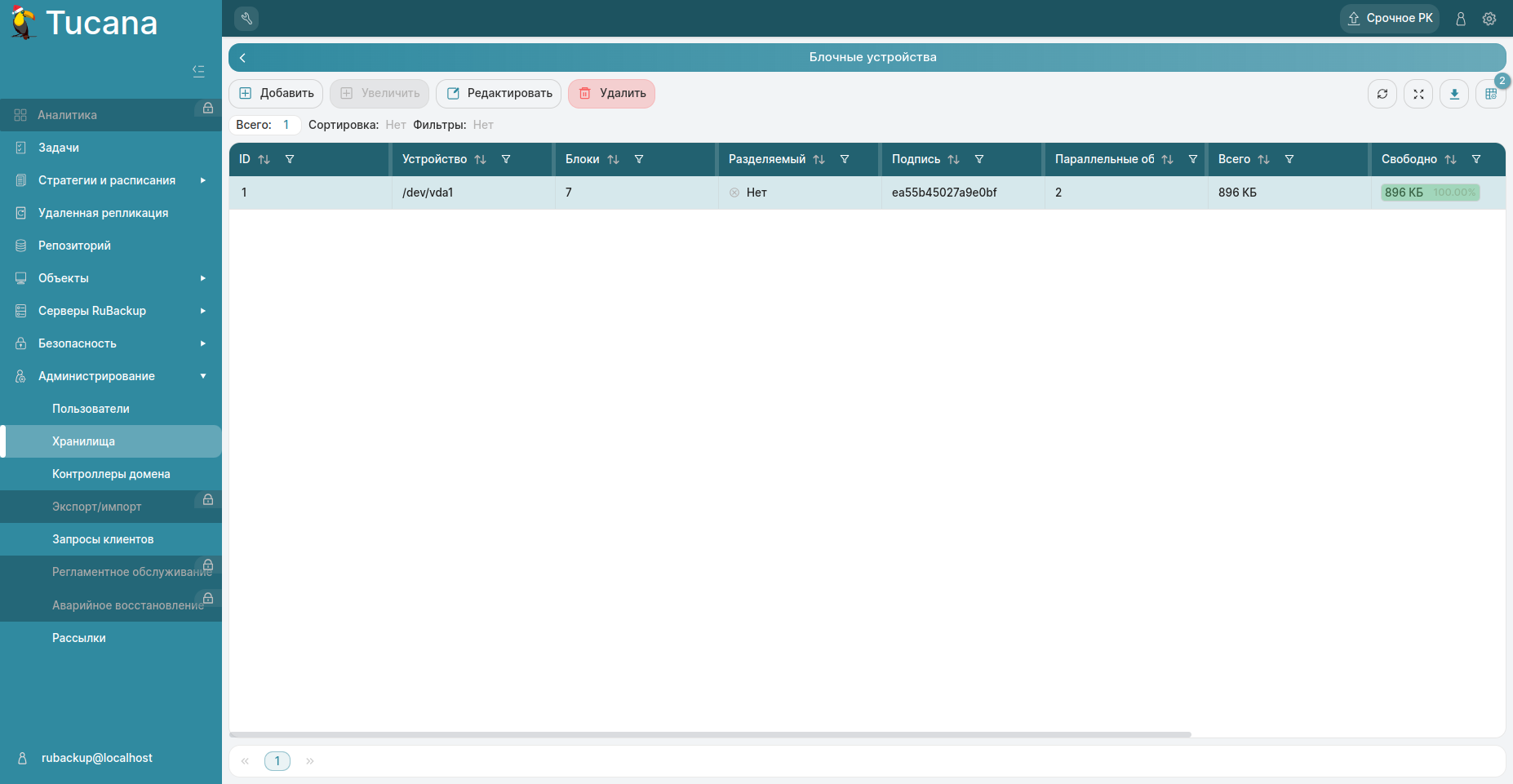The width and height of the screenshot is (1513, 784).
Task: Open the user profile icon
Action: point(1461,19)
